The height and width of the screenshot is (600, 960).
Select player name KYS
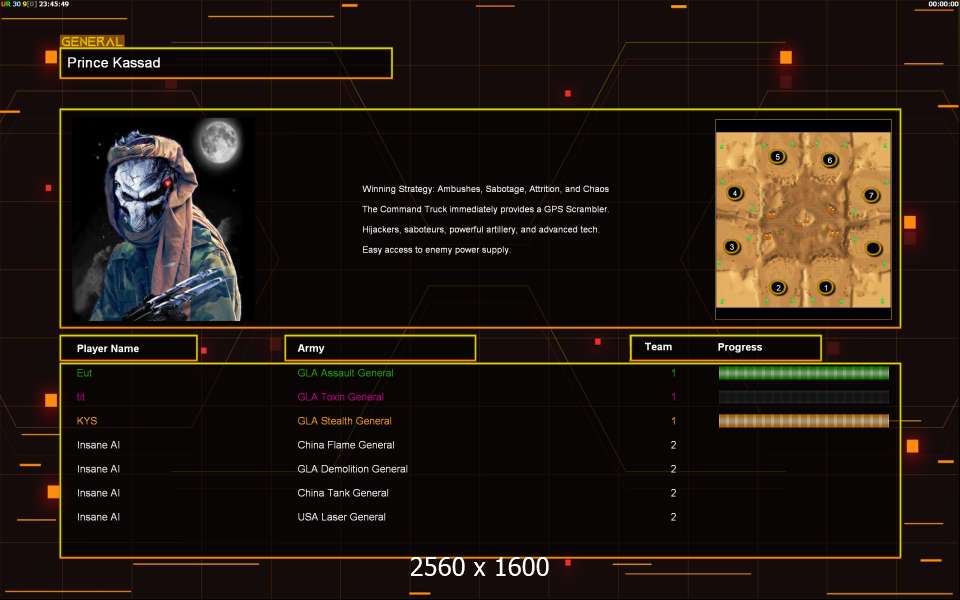click(x=86, y=421)
